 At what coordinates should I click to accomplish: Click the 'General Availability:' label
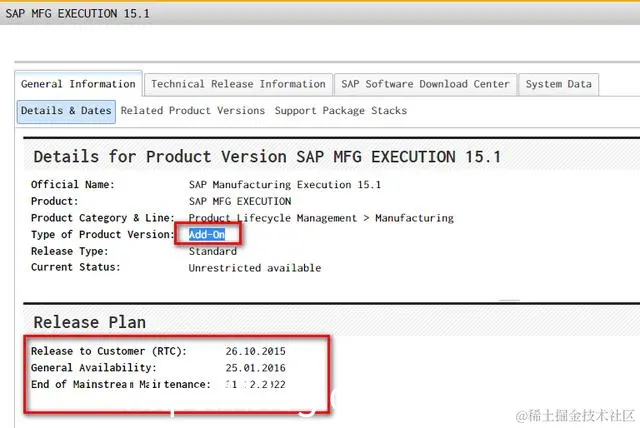coord(93,368)
